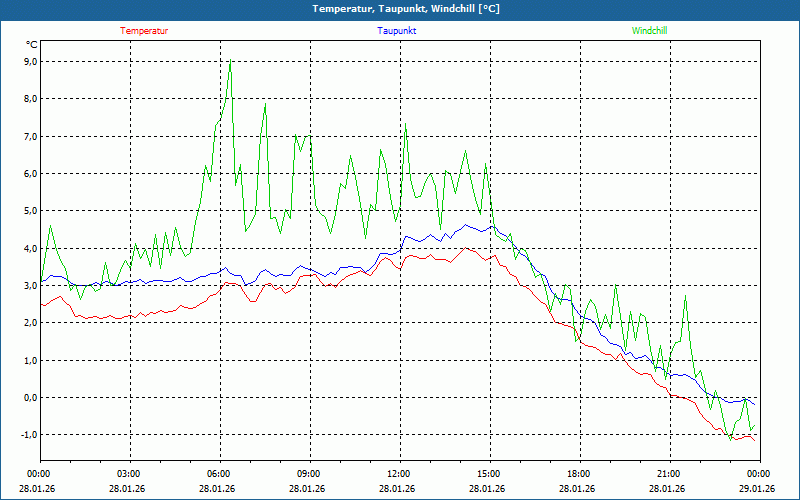
Task: Select the 12:00 time axis label
Action: point(399,474)
